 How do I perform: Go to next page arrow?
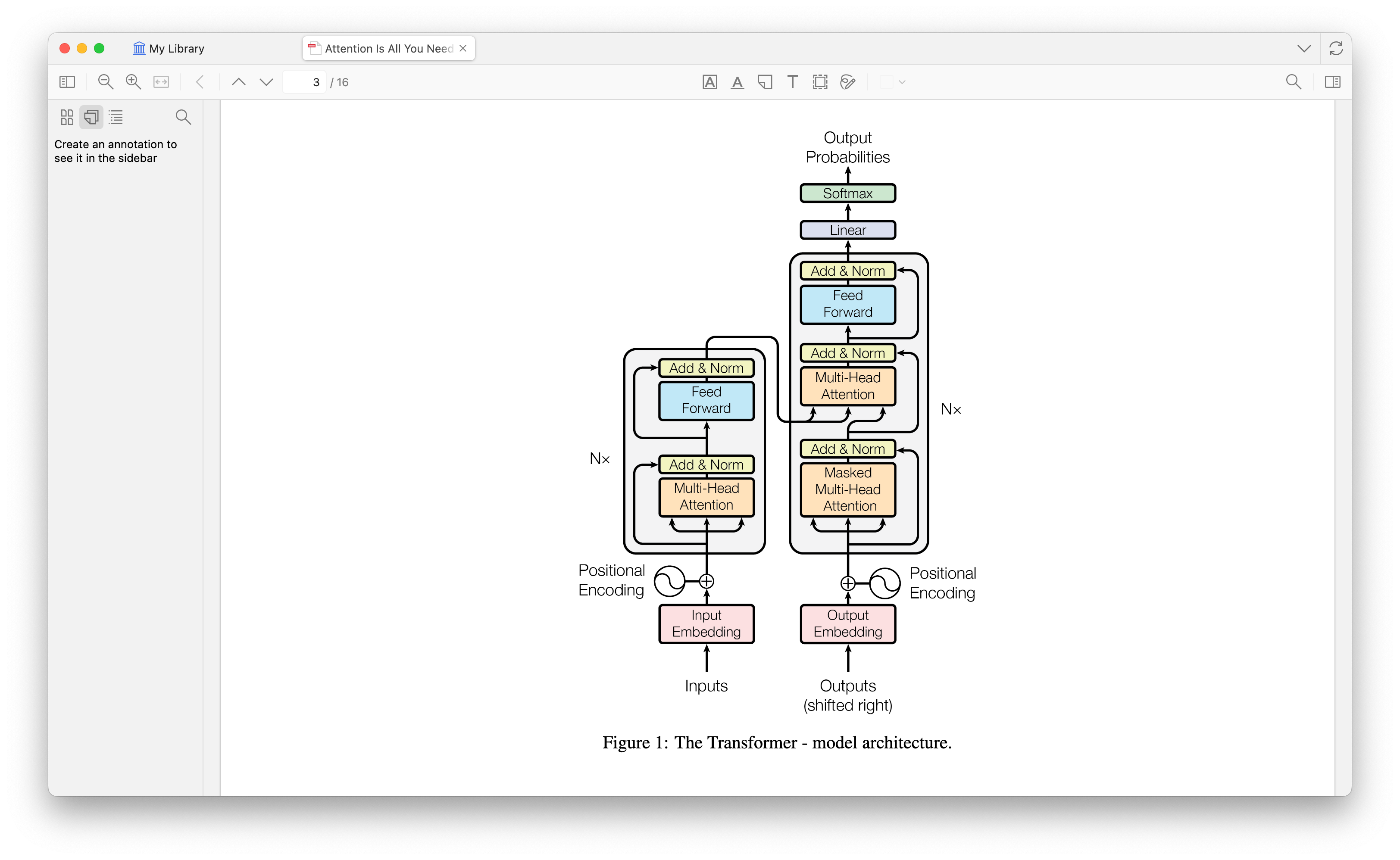[x=266, y=82]
